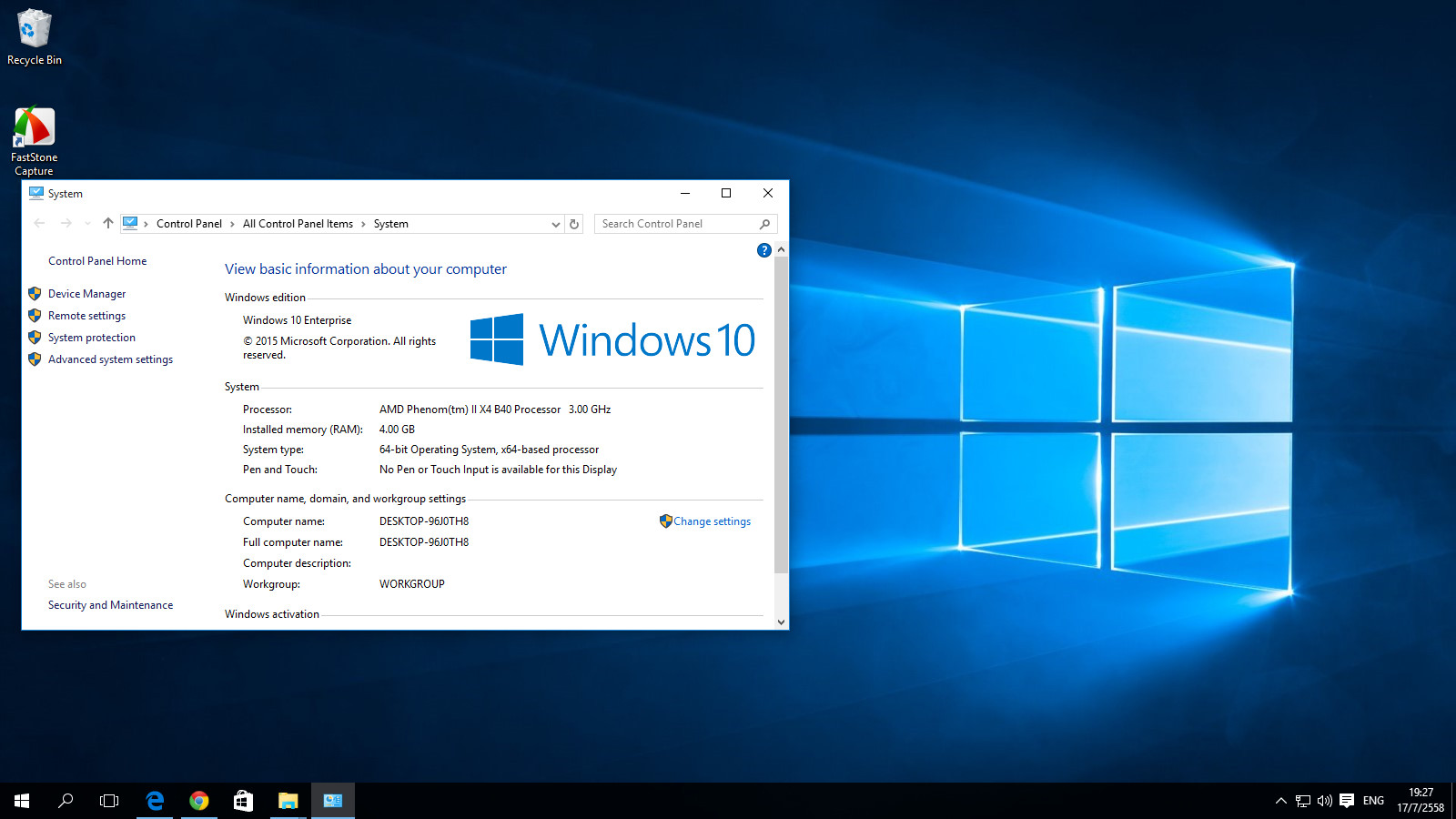Click the Search Control Panel field

tap(678, 224)
